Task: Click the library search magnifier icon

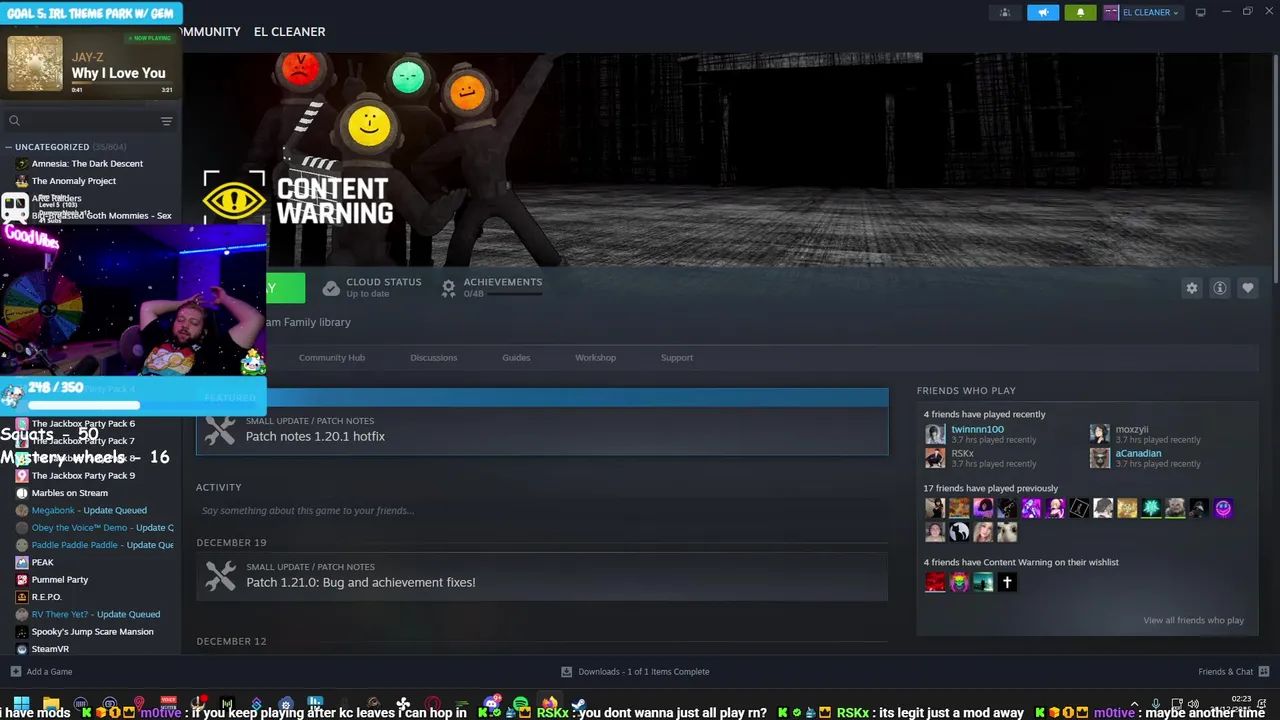Action: click(x=14, y=121)
